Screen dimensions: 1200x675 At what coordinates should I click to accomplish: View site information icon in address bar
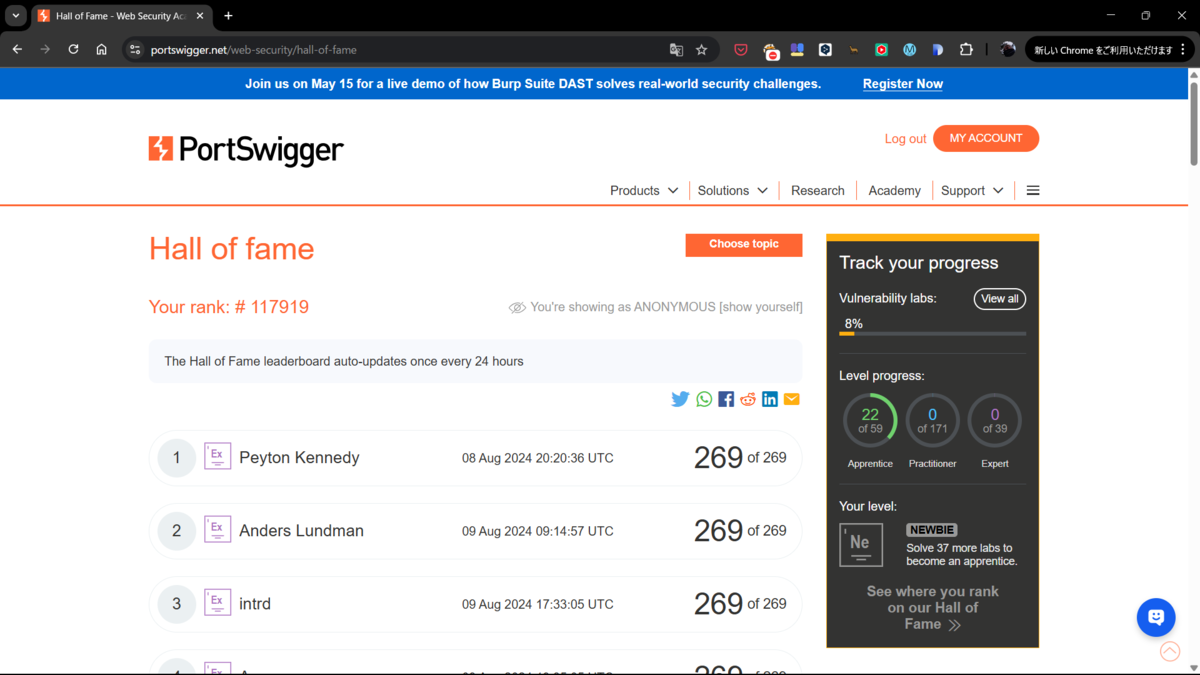[135, 49]
